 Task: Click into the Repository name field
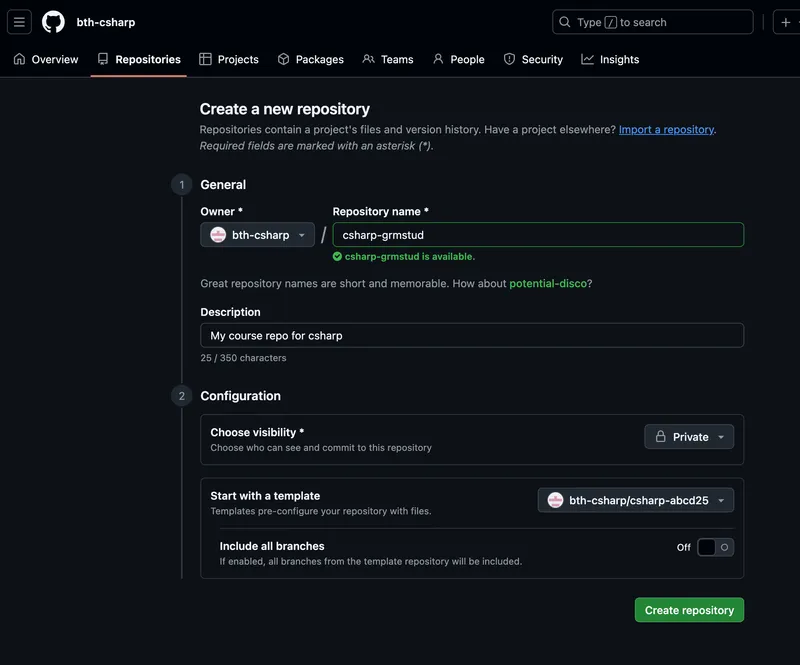point(538,235)
